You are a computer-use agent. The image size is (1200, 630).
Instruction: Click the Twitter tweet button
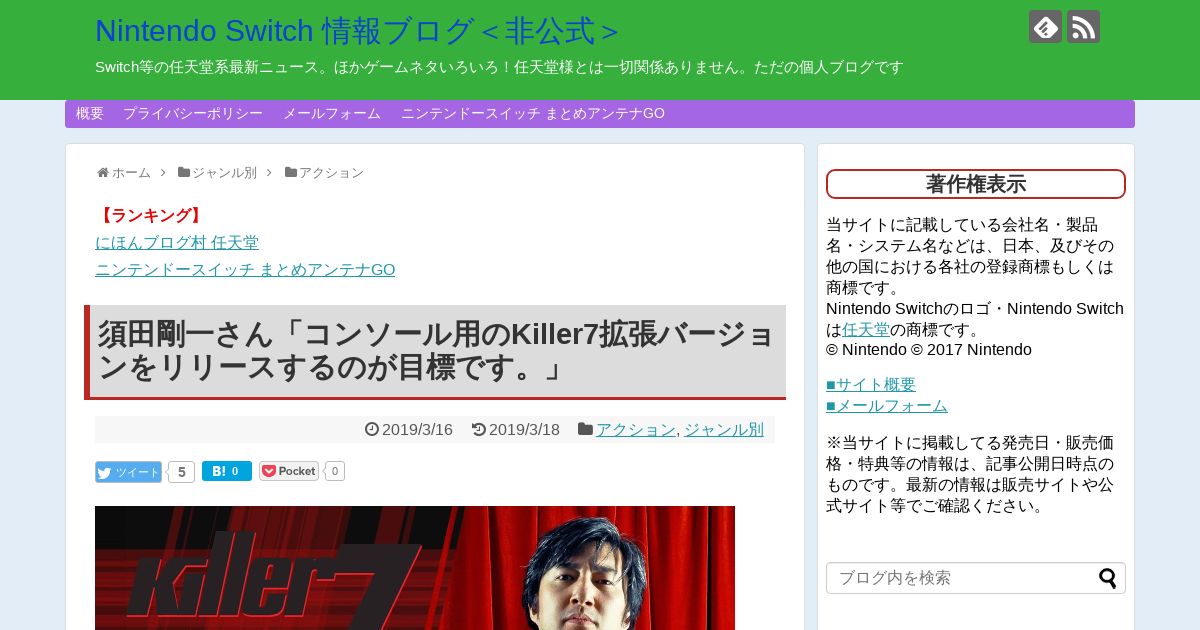[128, 472]
